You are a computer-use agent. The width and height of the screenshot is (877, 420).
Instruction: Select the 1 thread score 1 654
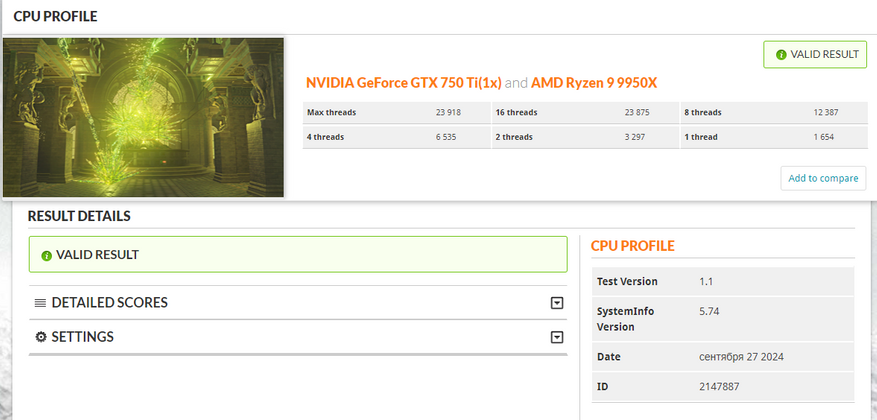coord(825,136)
